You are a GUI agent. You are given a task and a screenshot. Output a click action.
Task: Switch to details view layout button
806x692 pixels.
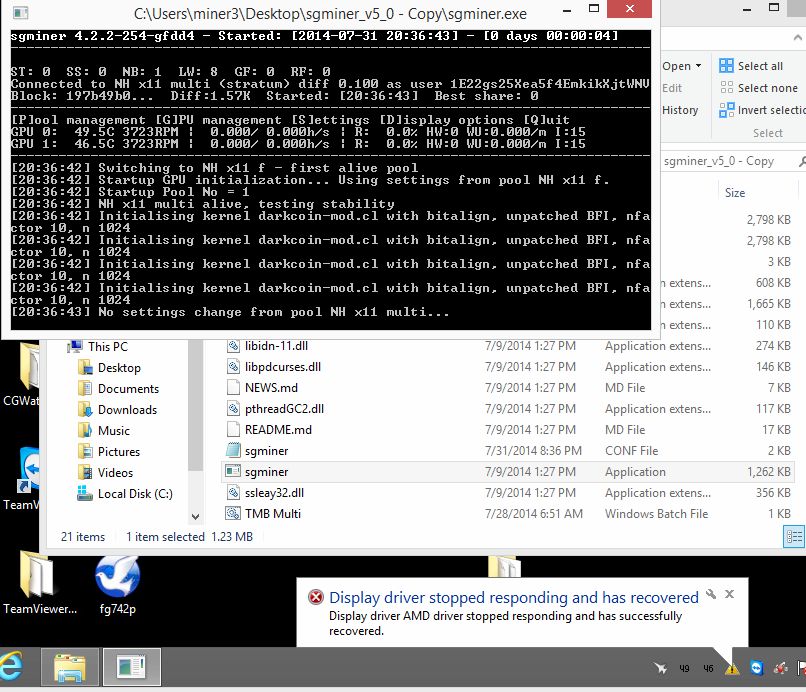point(793,537)
